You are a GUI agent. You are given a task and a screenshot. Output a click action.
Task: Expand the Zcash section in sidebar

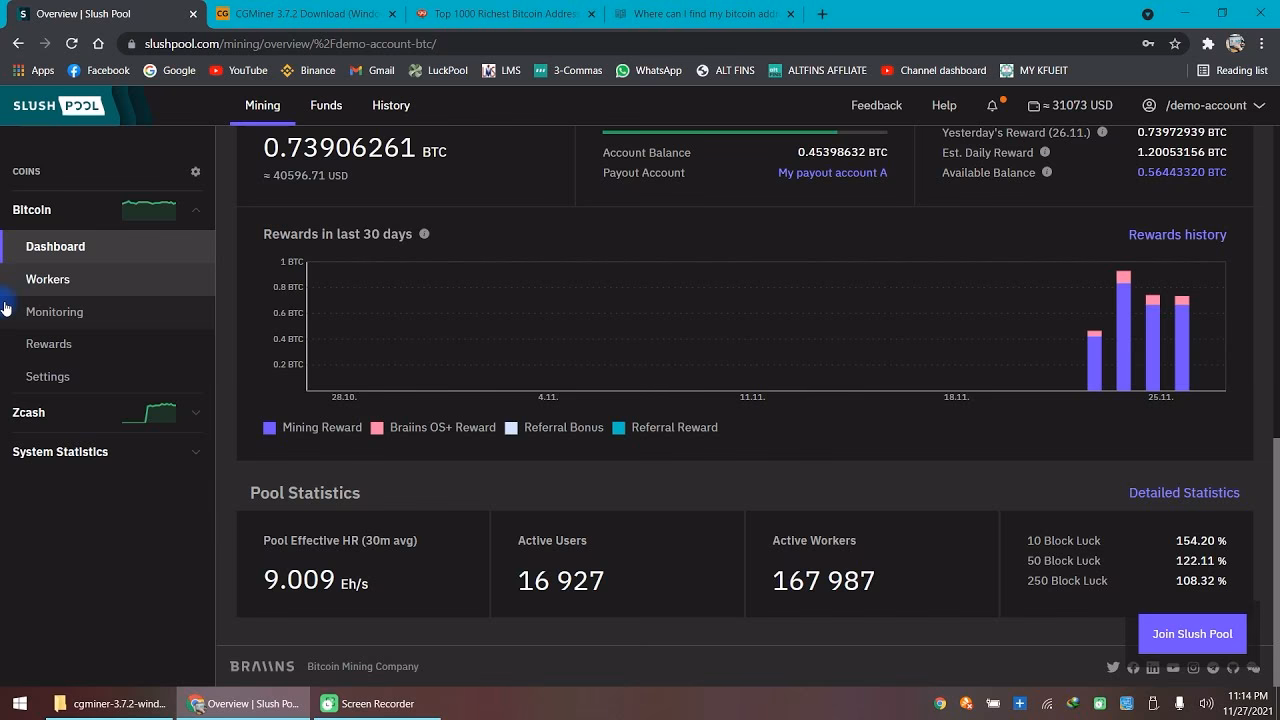click(196, 413)
